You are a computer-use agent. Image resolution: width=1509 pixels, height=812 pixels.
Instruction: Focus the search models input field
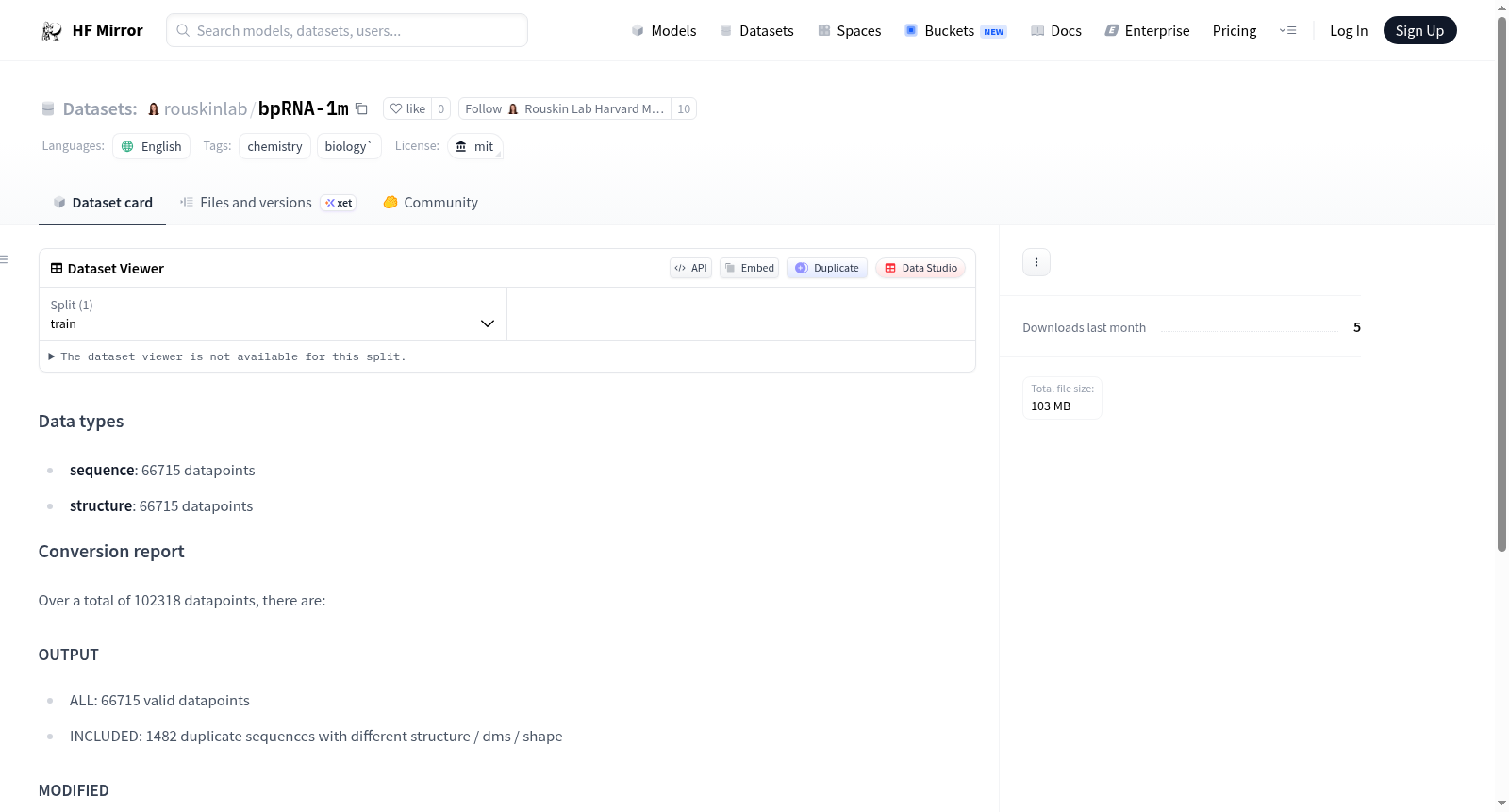pyautogui.click(x=347, y=31)
